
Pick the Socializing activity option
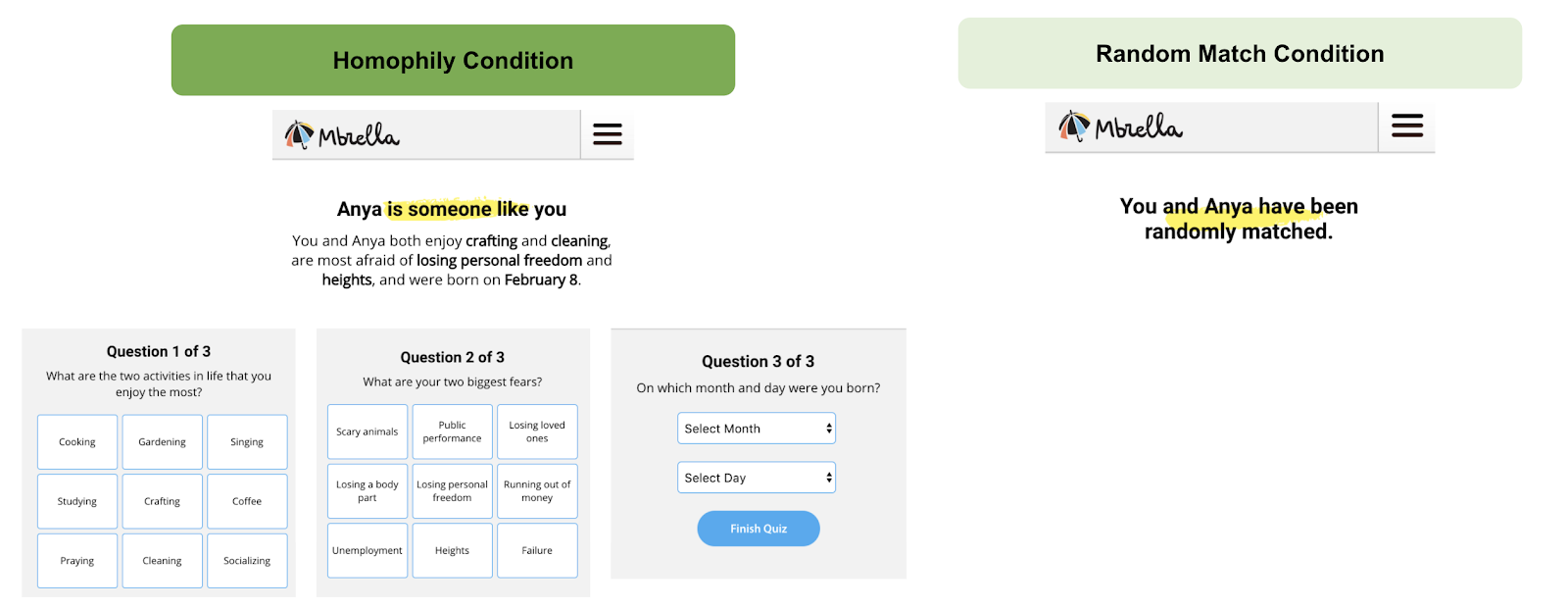pyautogui.click(x=247, y=561)
